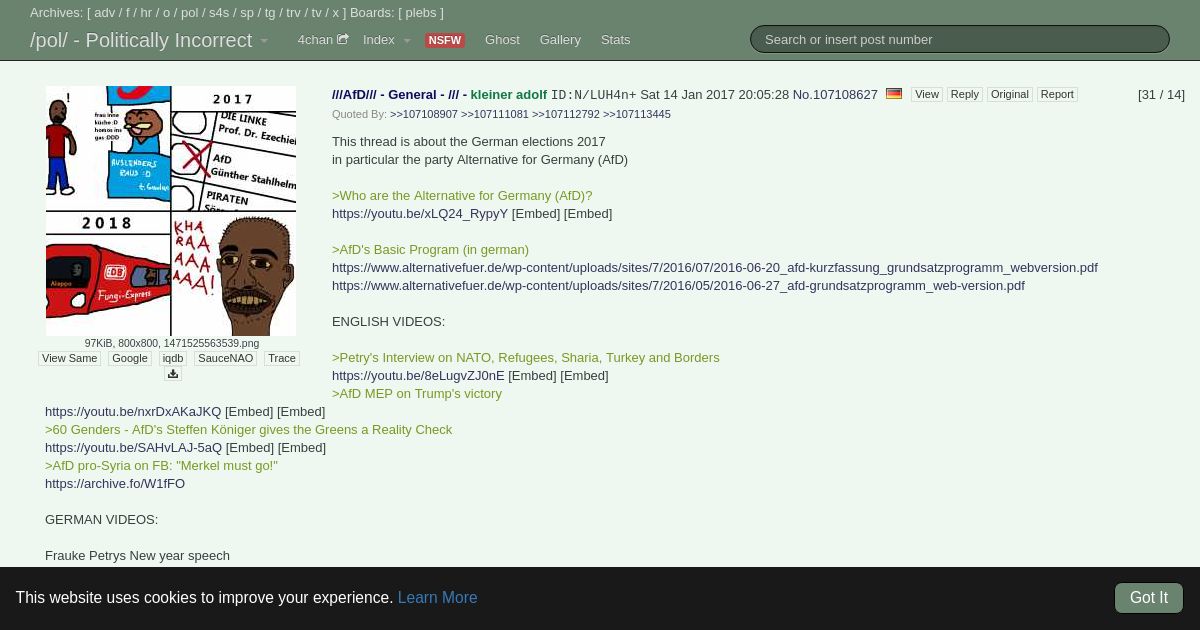Toggle the NSFW badge
1200x630 pixels.
pos(444,41)
